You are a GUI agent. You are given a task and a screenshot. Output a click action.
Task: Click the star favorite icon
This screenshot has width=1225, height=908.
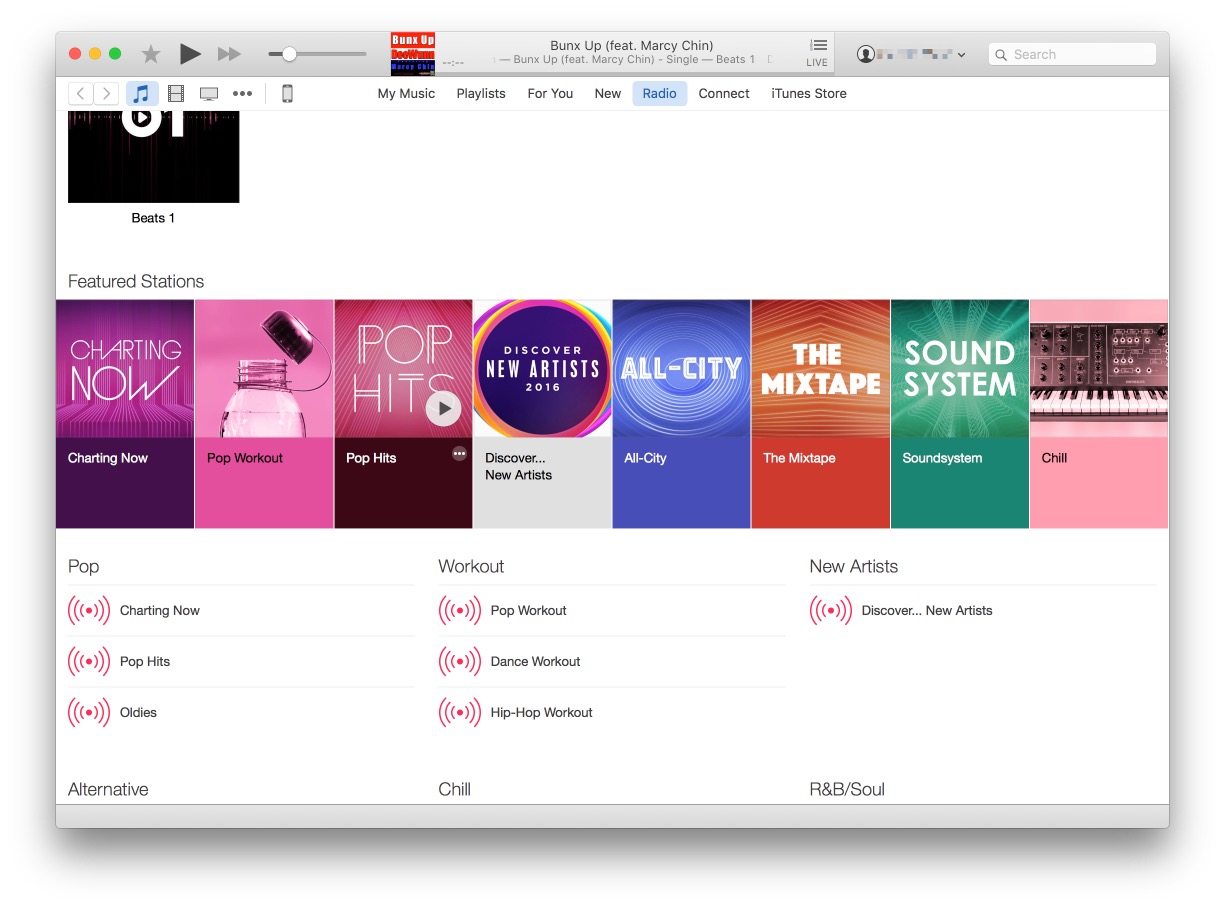(151, 54)
